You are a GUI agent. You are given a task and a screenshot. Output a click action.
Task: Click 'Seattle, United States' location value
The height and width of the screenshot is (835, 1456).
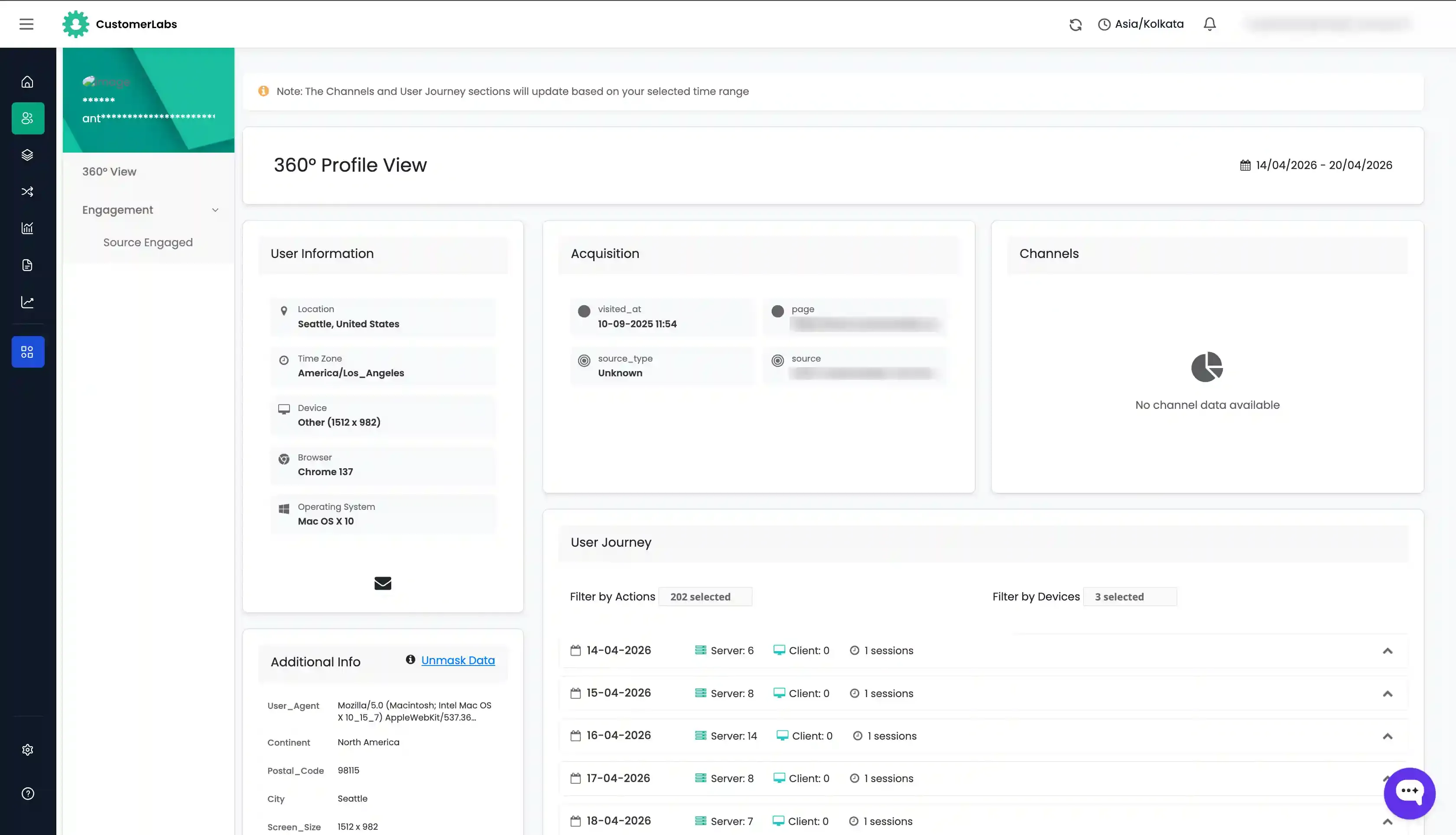pos(348,324)
